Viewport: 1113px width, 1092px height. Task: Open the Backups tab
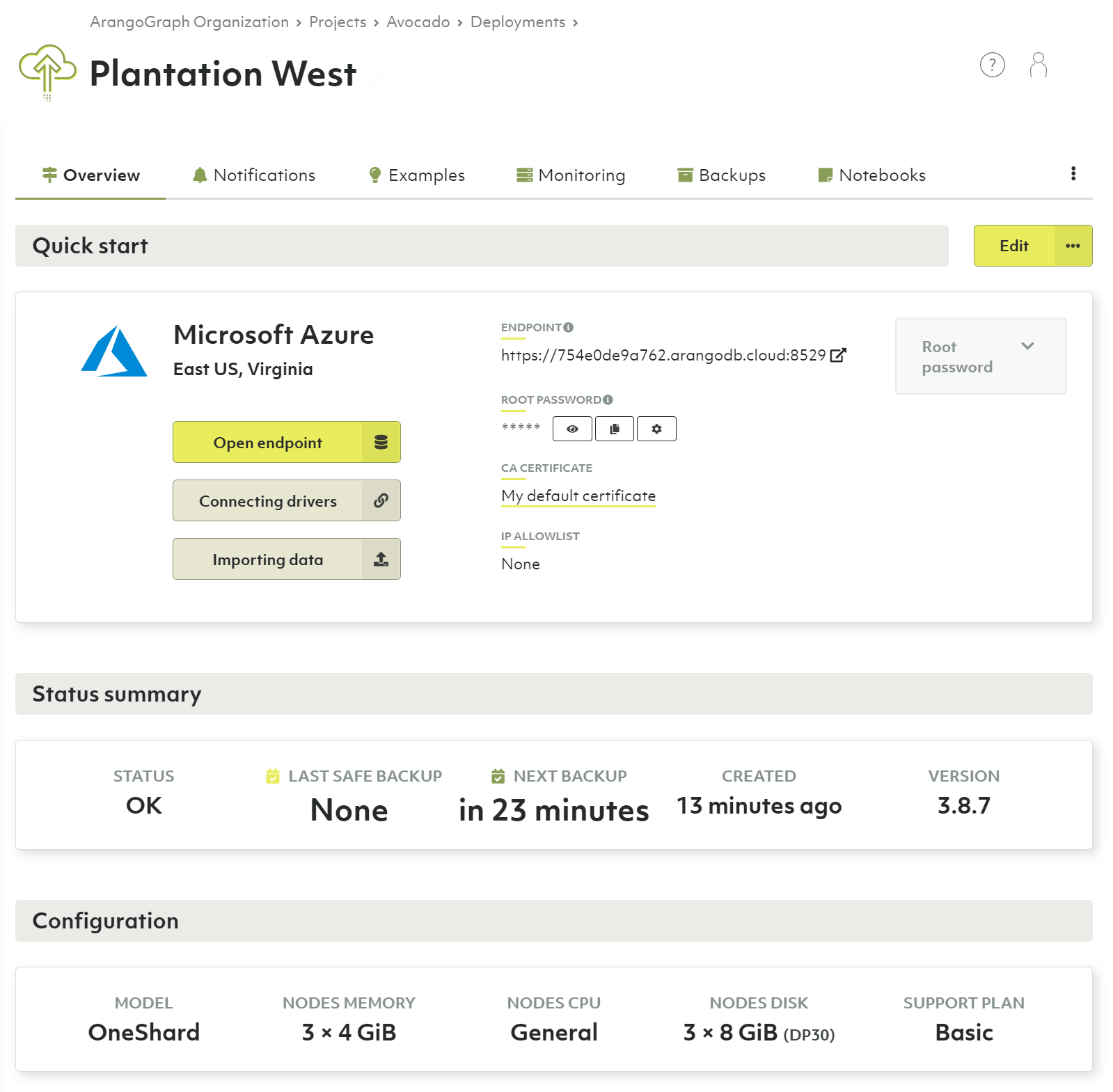(722, 175)
